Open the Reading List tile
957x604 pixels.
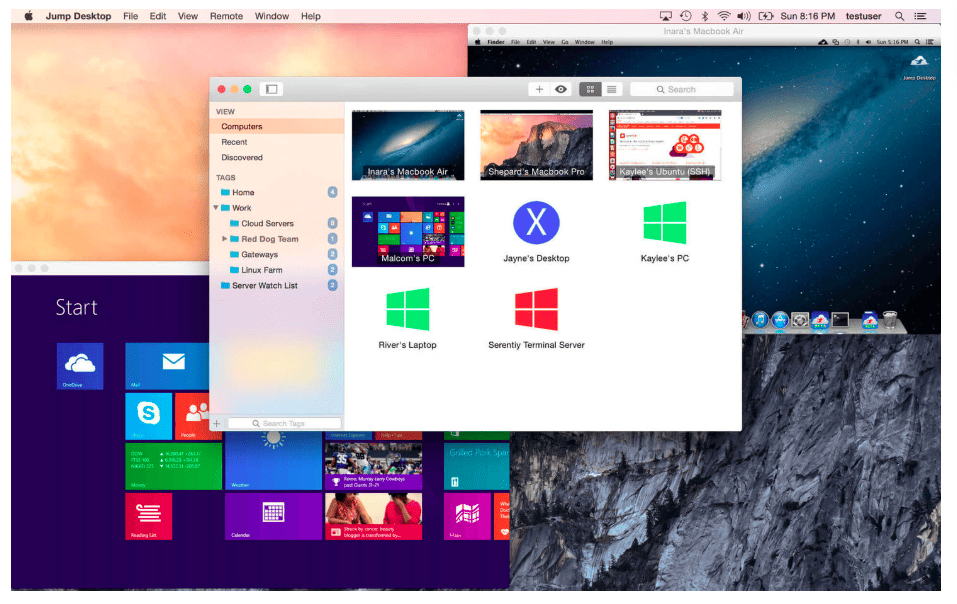tap(148, 516)
